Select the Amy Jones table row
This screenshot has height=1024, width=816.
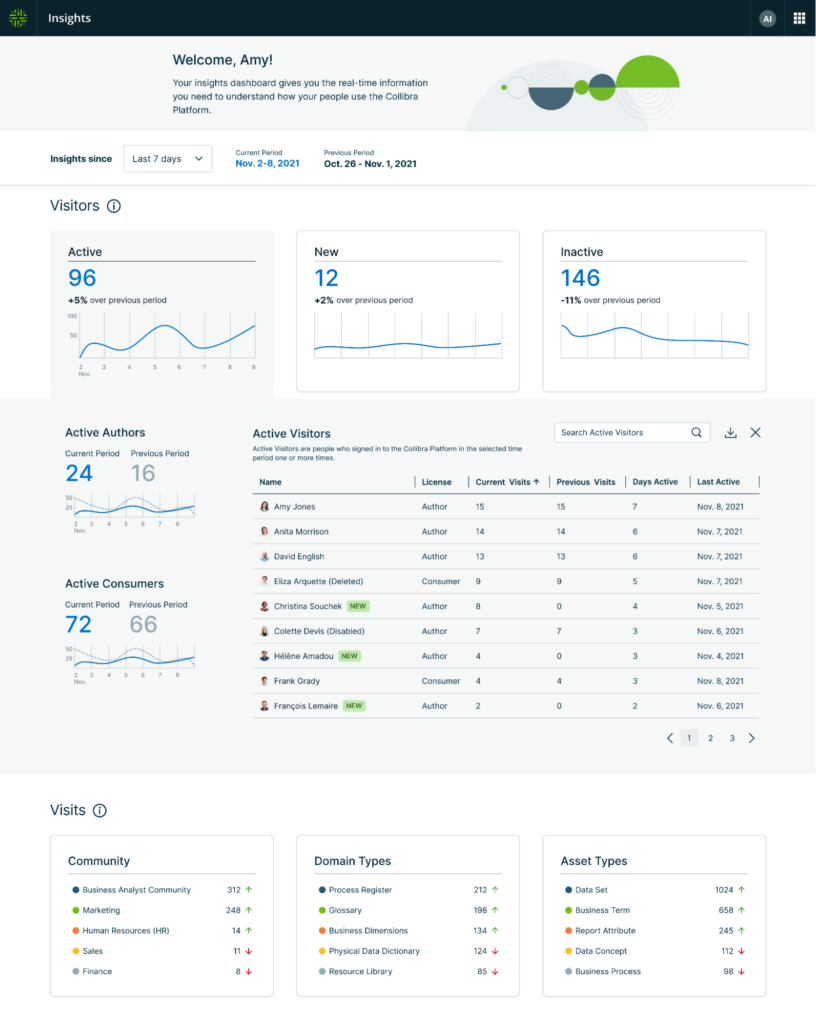[x=450, y=506]
